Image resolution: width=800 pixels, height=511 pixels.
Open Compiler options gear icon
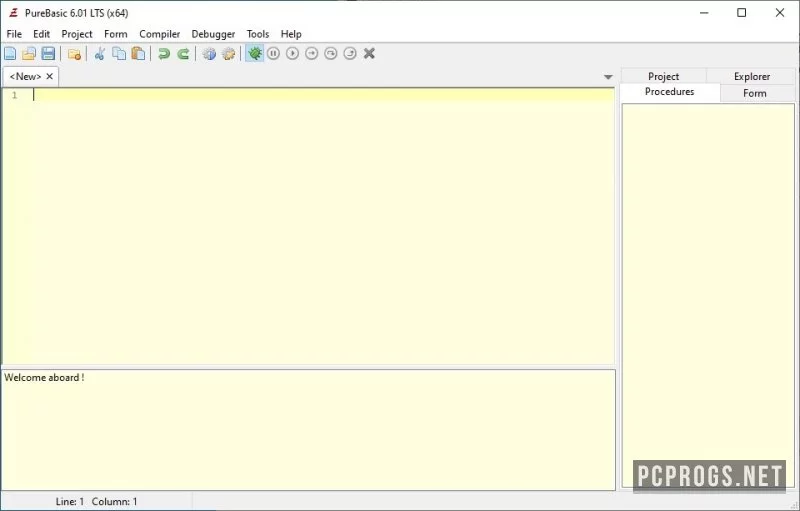click(229, 54)
